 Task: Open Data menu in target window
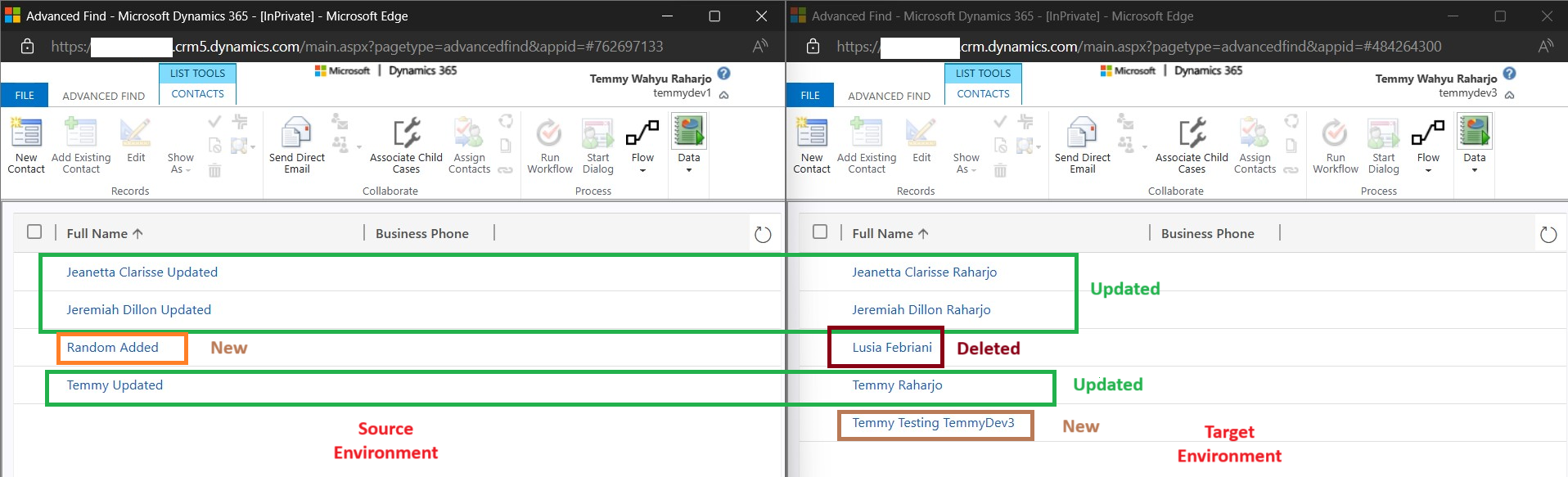click(1475, 144)
